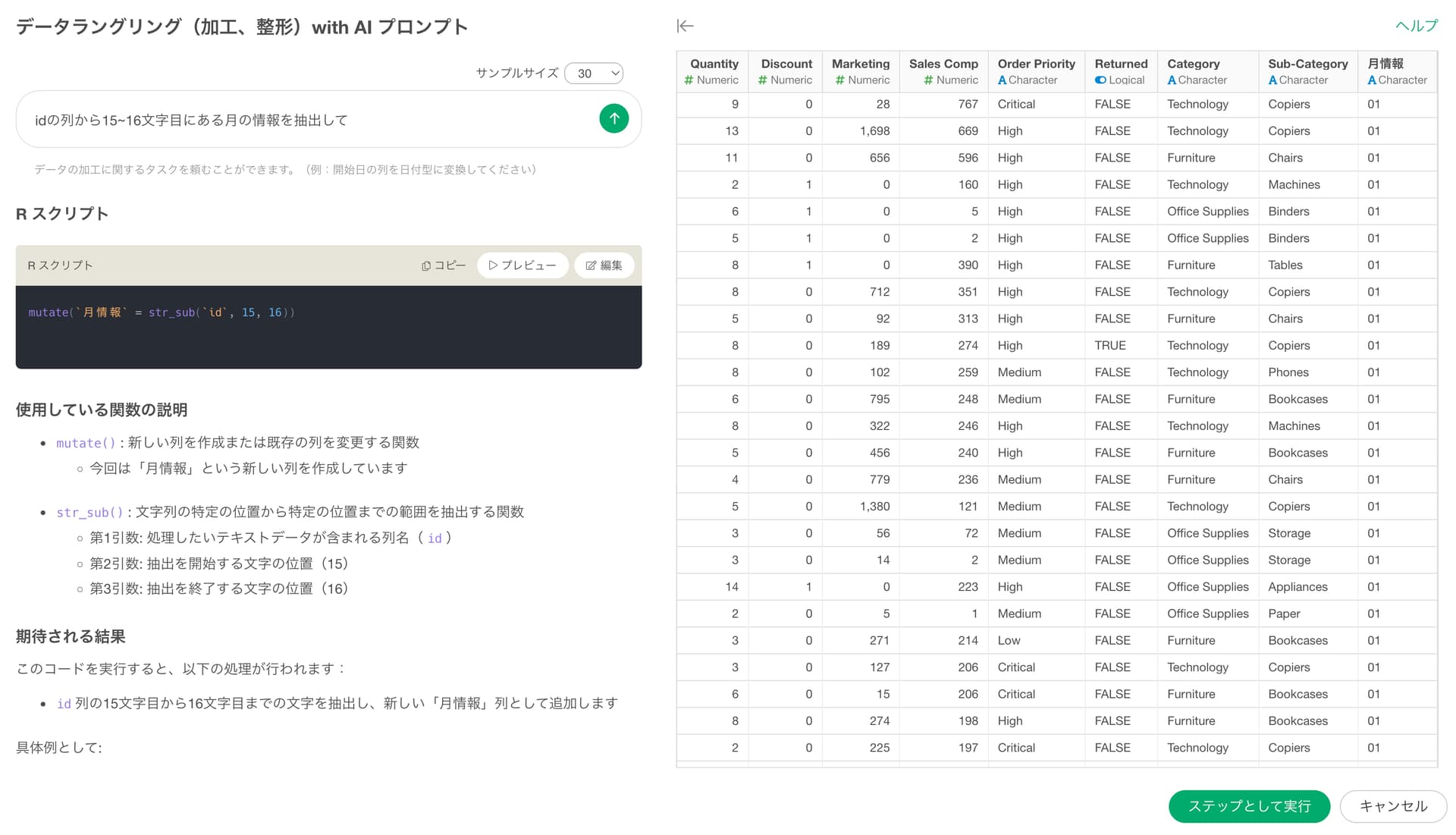
Task: Click the プレビュー preview button
Action: click(522, 265)
